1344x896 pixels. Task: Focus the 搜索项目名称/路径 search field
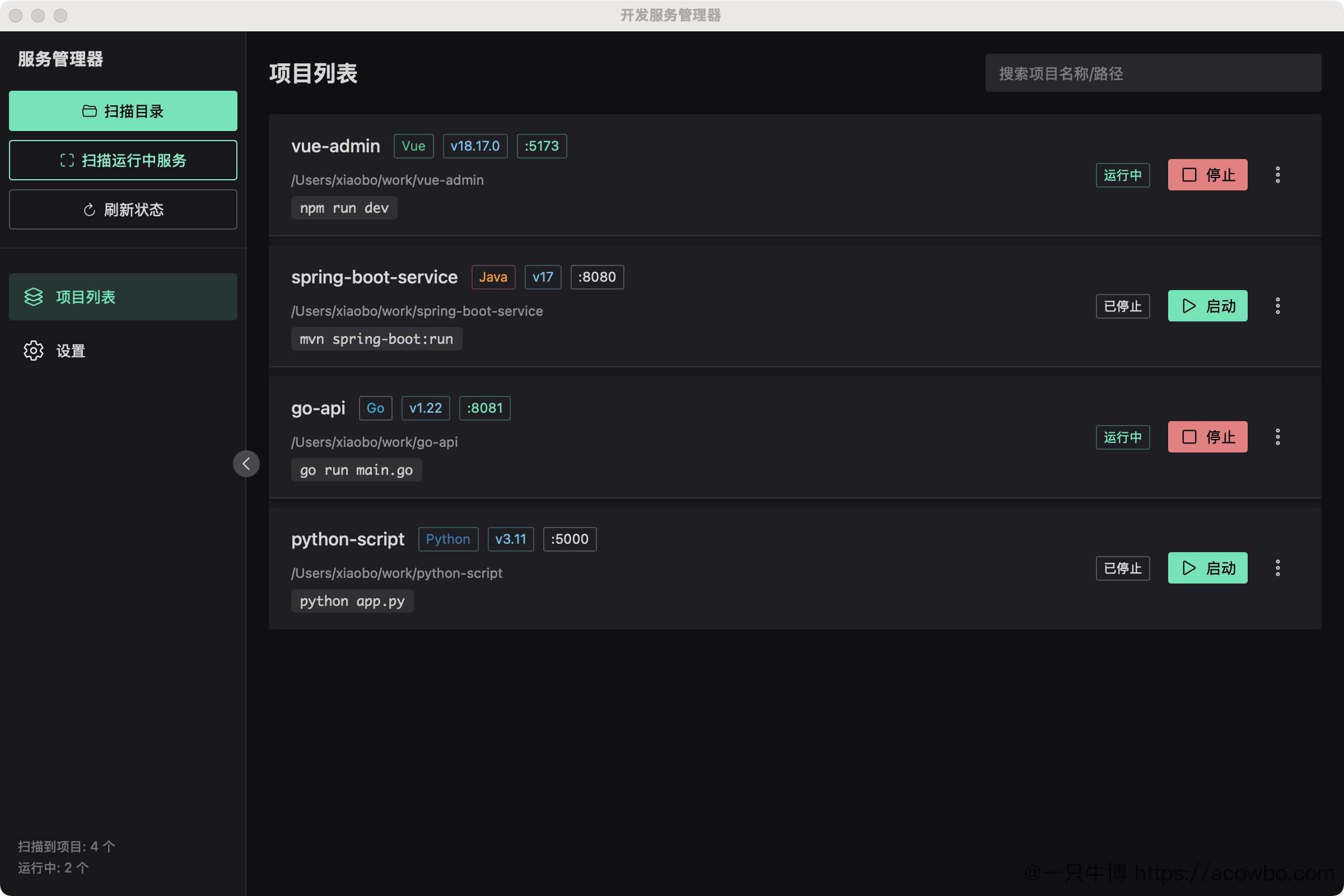1153,73
